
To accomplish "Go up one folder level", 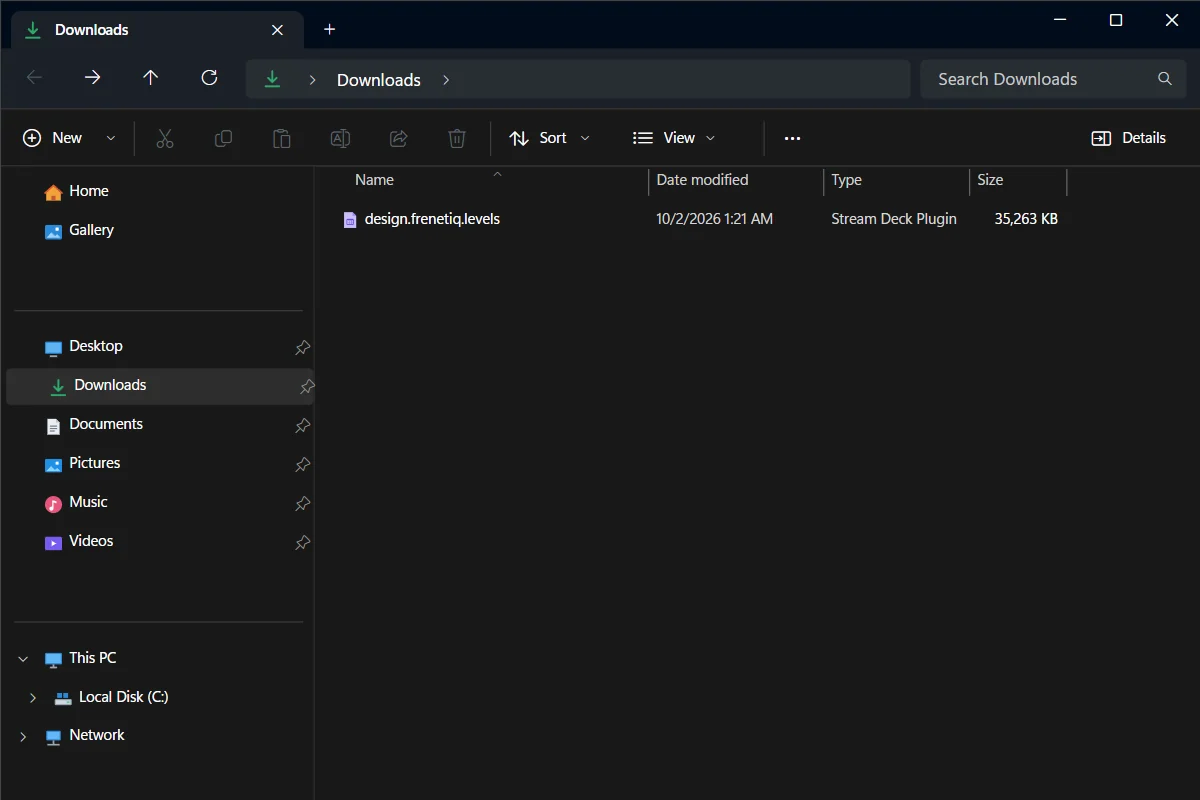I will pos(151,78).
